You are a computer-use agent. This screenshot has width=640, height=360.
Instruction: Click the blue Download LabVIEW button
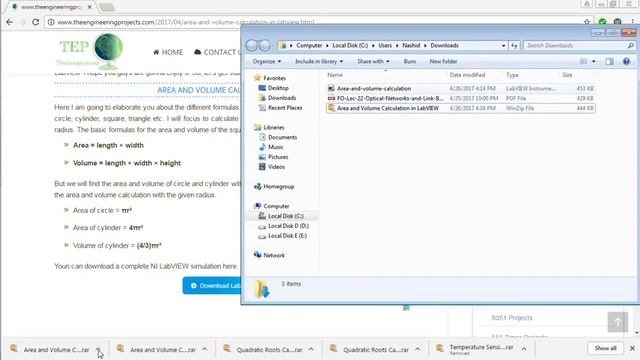211,286
